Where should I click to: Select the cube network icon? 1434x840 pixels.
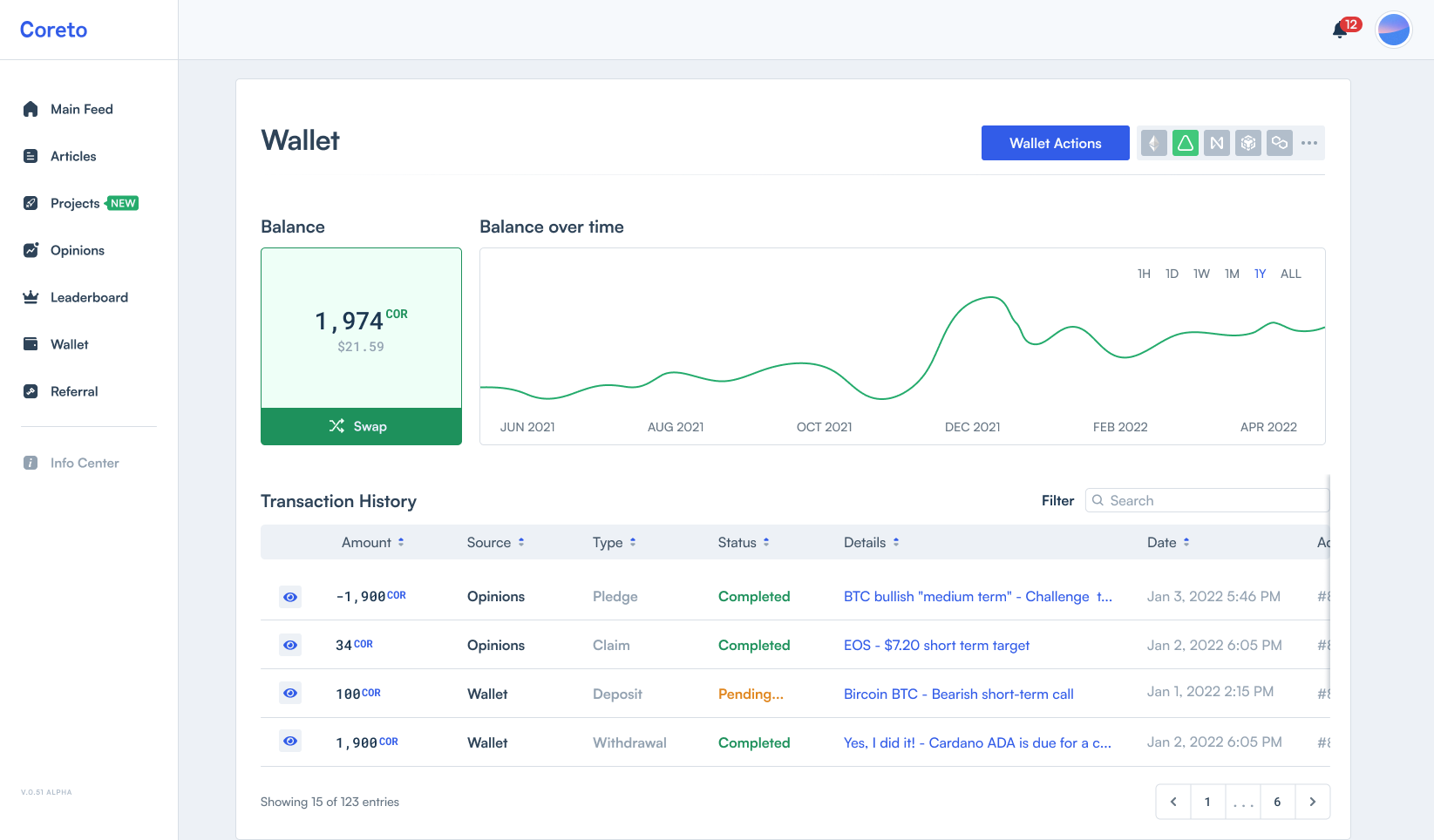(x=1248, y=143)
